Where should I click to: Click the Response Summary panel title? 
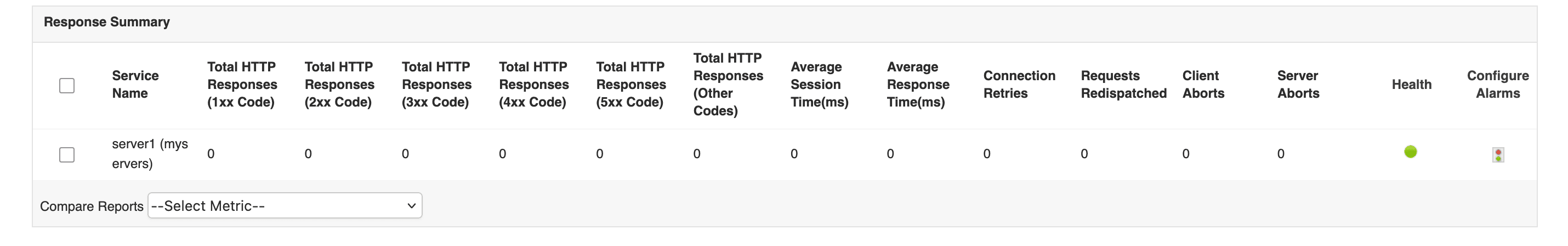(x=106, y=22)
